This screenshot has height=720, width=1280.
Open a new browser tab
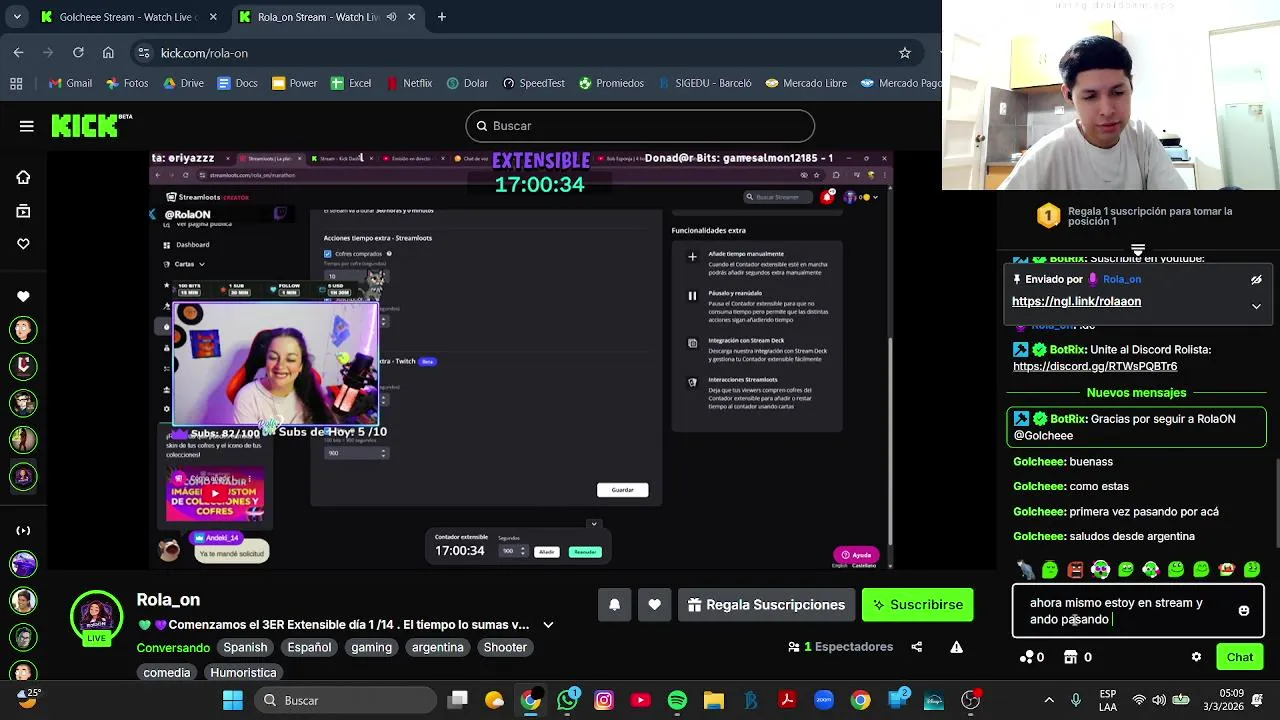[442, 17]
